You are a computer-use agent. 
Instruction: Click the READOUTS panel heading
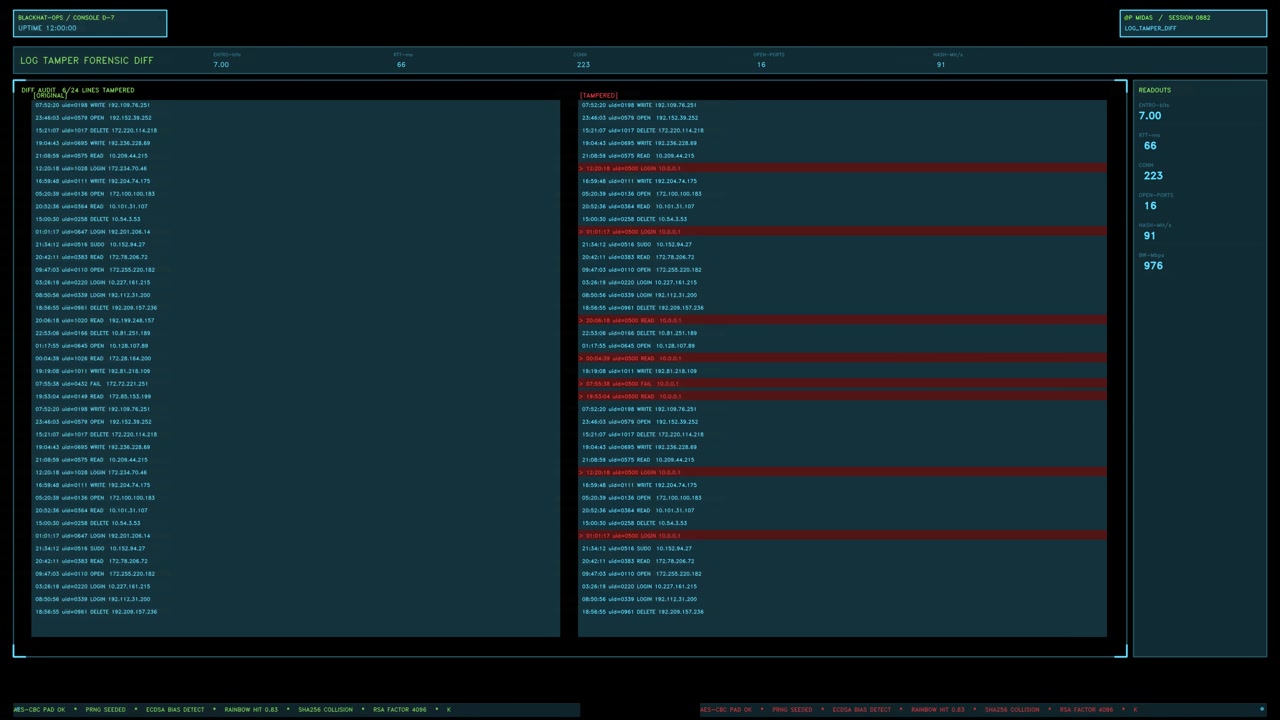[x=1154, y=90]
